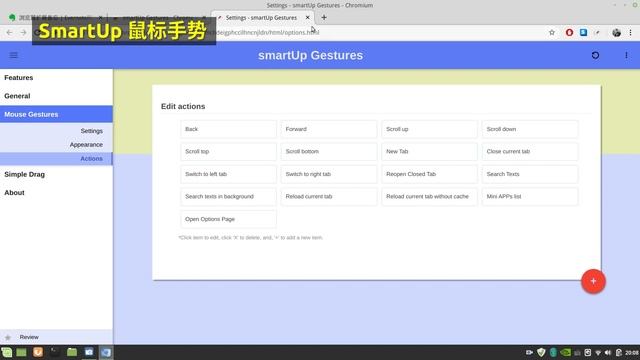
Task: Click the clock in the taskbar
Action: coord(631,353)
